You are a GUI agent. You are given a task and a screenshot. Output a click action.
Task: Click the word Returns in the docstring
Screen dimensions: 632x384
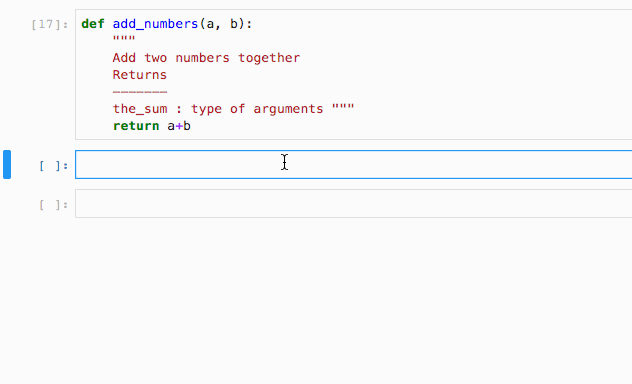139,75
